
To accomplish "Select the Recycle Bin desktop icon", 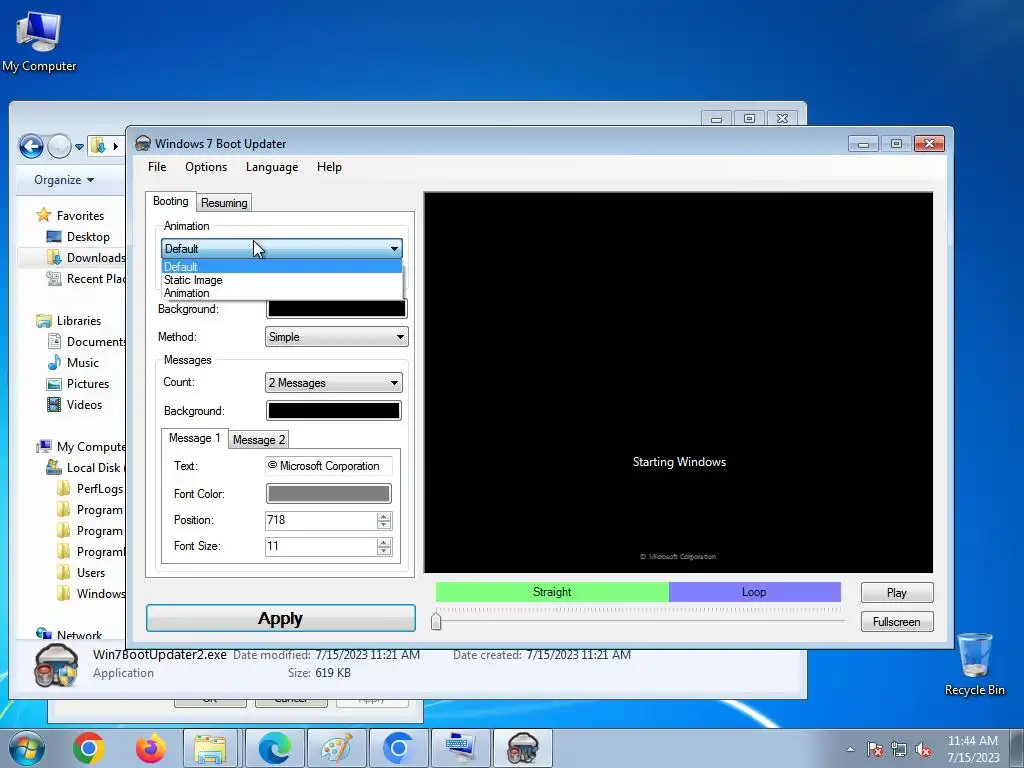I will (974, 664).
